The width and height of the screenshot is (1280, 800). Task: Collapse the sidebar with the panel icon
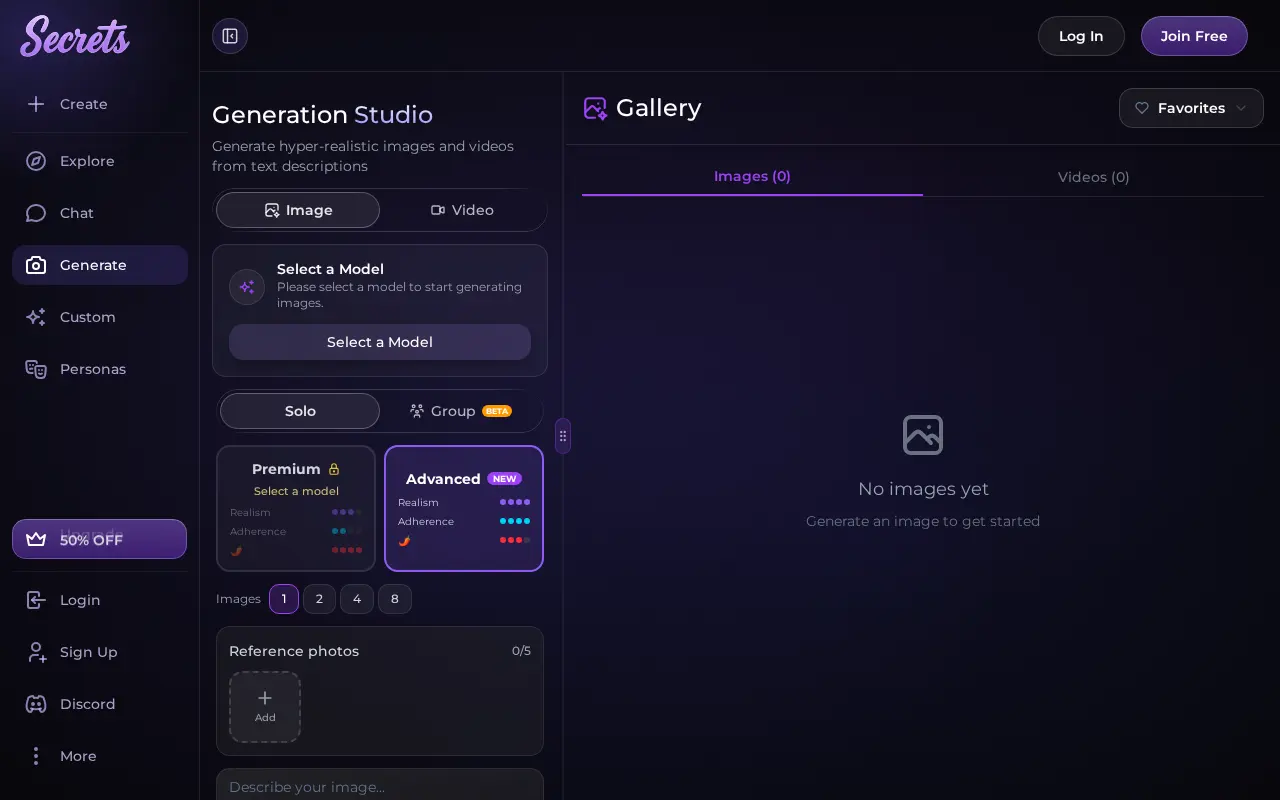coord(230,36)
